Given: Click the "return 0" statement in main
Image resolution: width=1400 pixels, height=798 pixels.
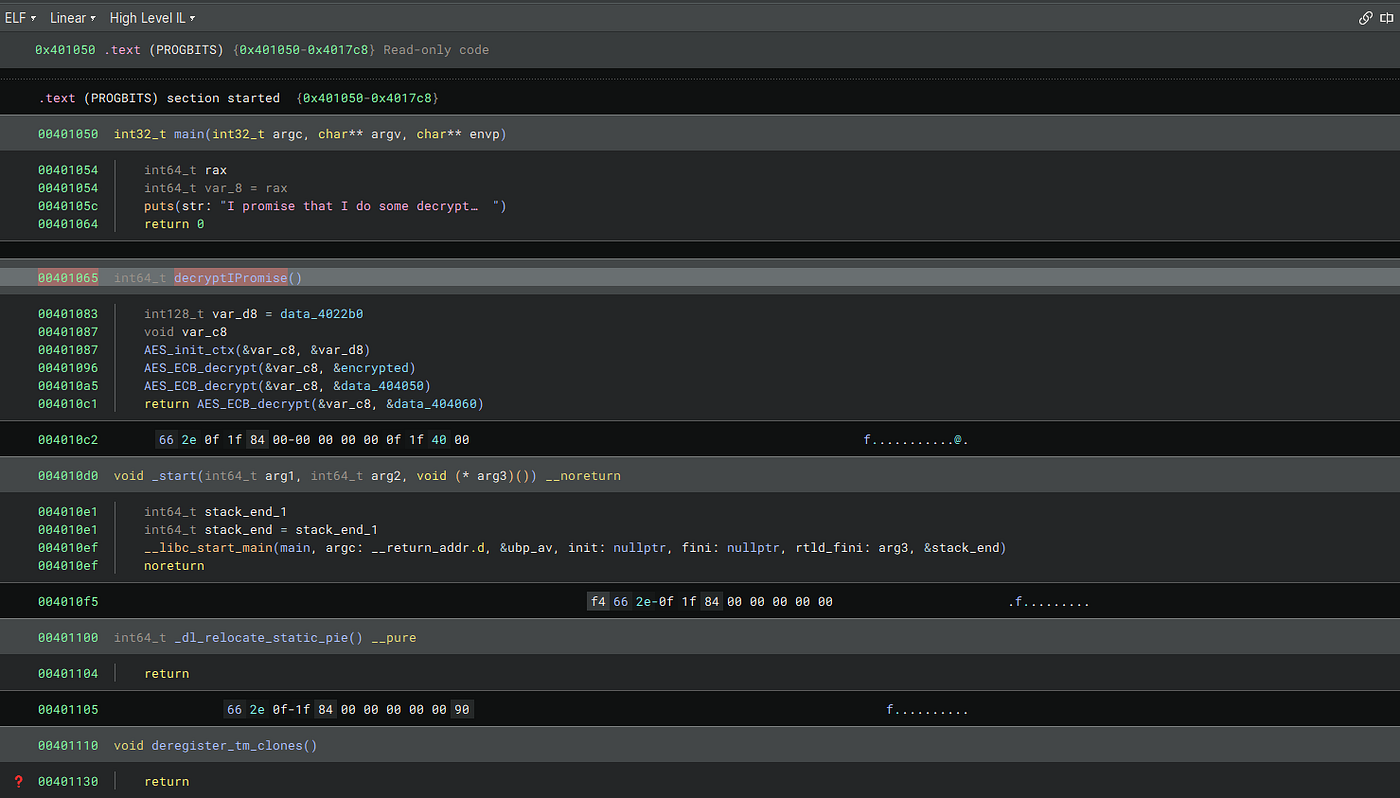Looking at the screenshot, I should point(174,224).
